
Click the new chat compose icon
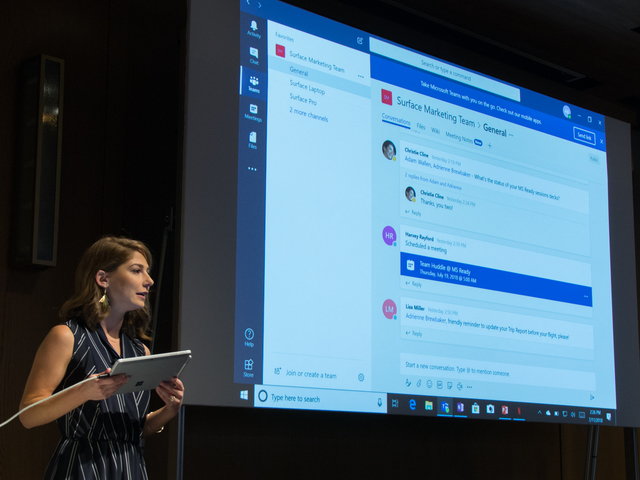[360, 41]
